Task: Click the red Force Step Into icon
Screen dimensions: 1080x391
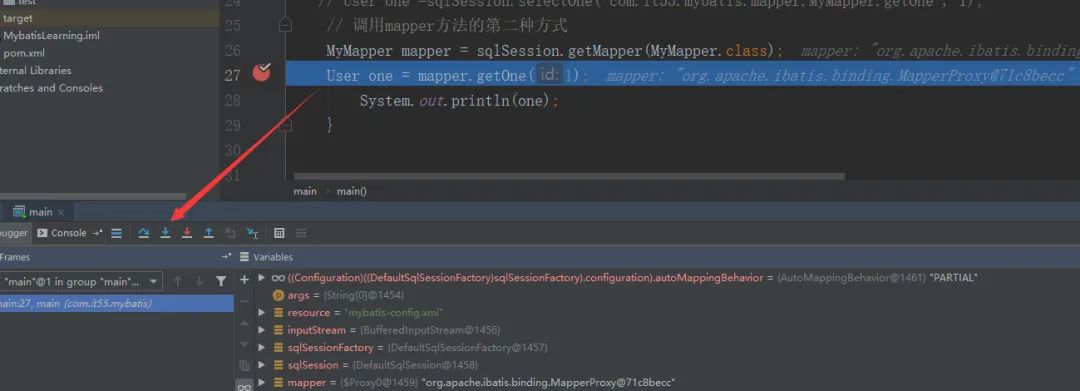Action: tap(187, 233)
